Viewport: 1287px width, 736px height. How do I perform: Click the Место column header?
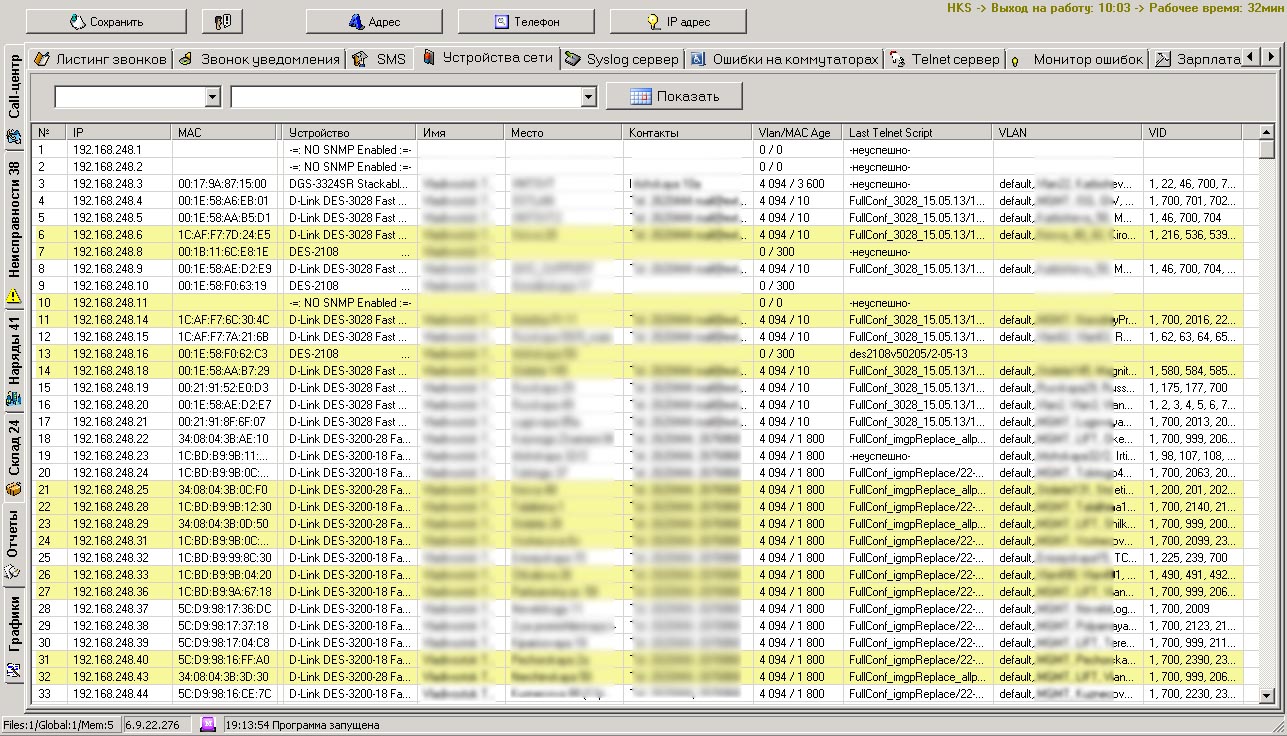pyautogui.click(x=565, y=132)
